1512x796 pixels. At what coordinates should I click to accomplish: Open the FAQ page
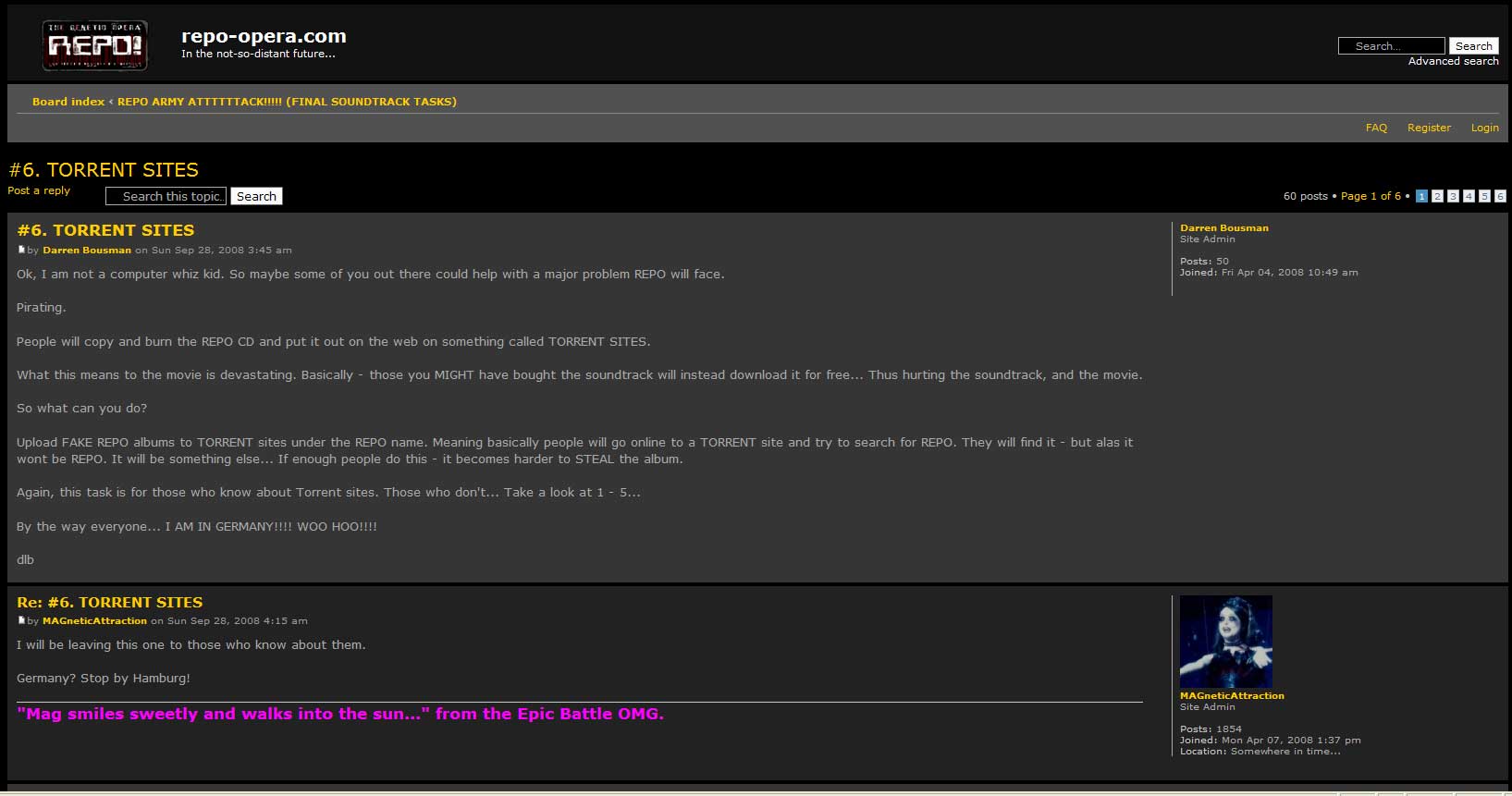pyautogui.click(x=1376, y=128)
